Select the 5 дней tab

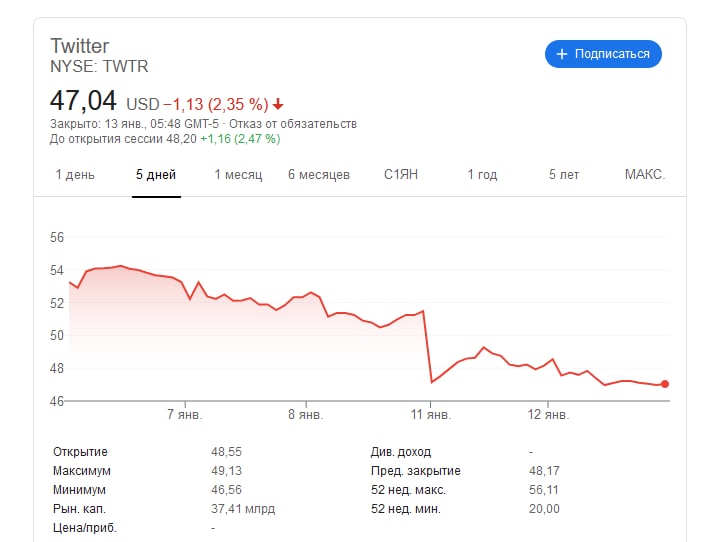pyautogui.click(x=156, y=175)
